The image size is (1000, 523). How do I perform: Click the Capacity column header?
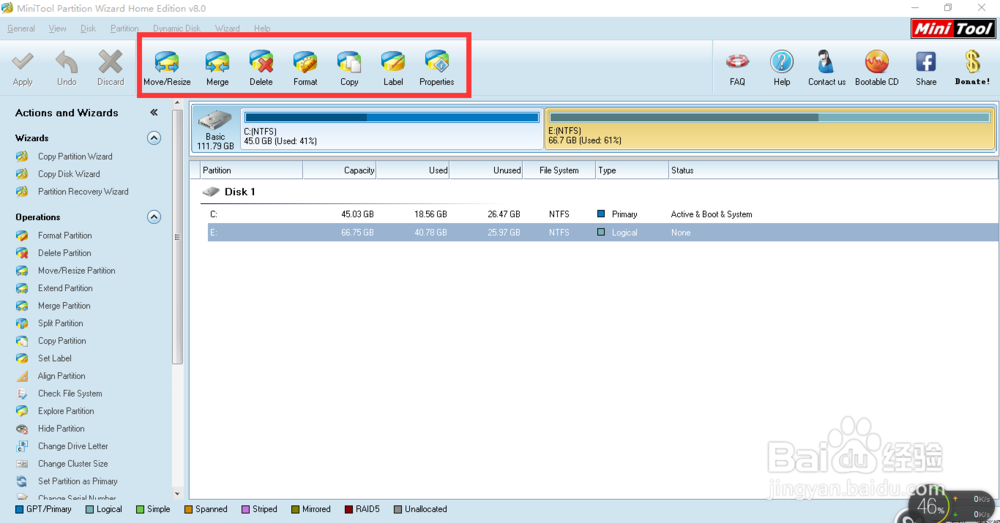tap(339, 170)
